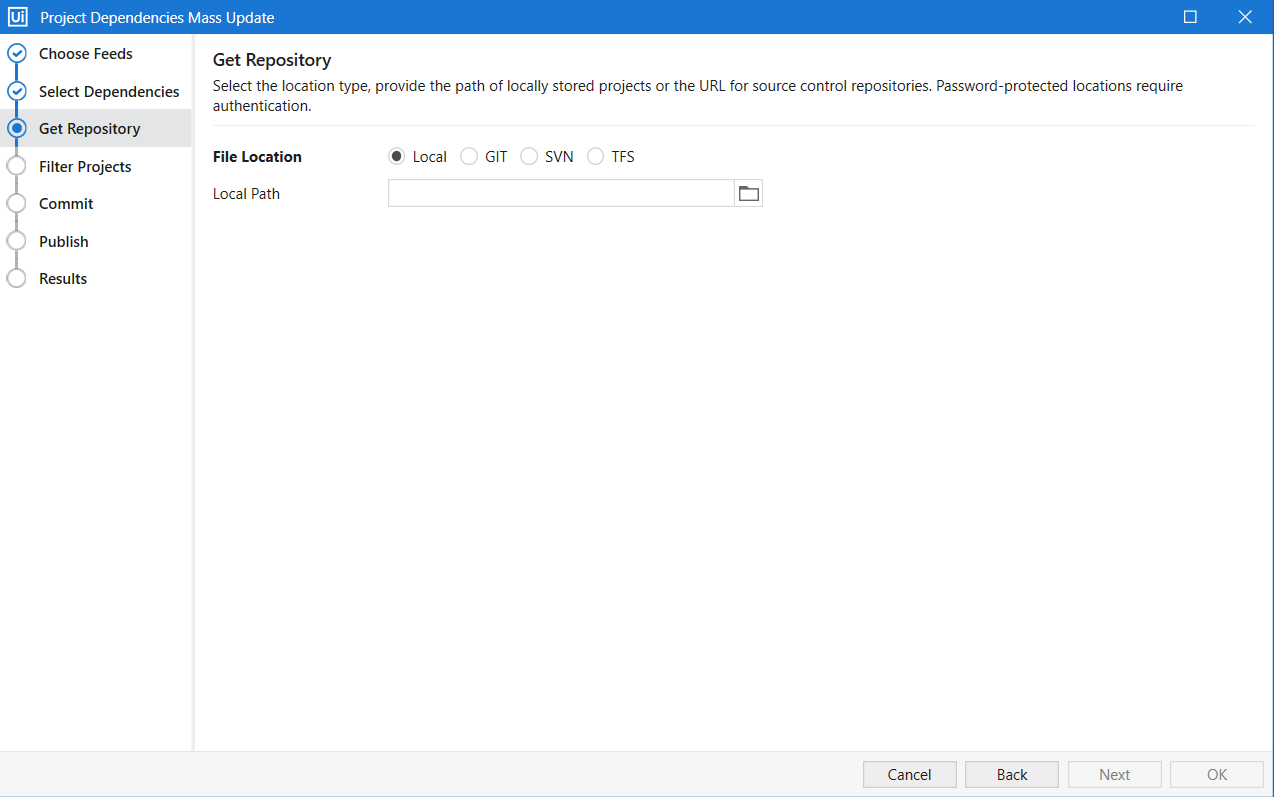Open the Select Dependencies step label

pos(109,92)
